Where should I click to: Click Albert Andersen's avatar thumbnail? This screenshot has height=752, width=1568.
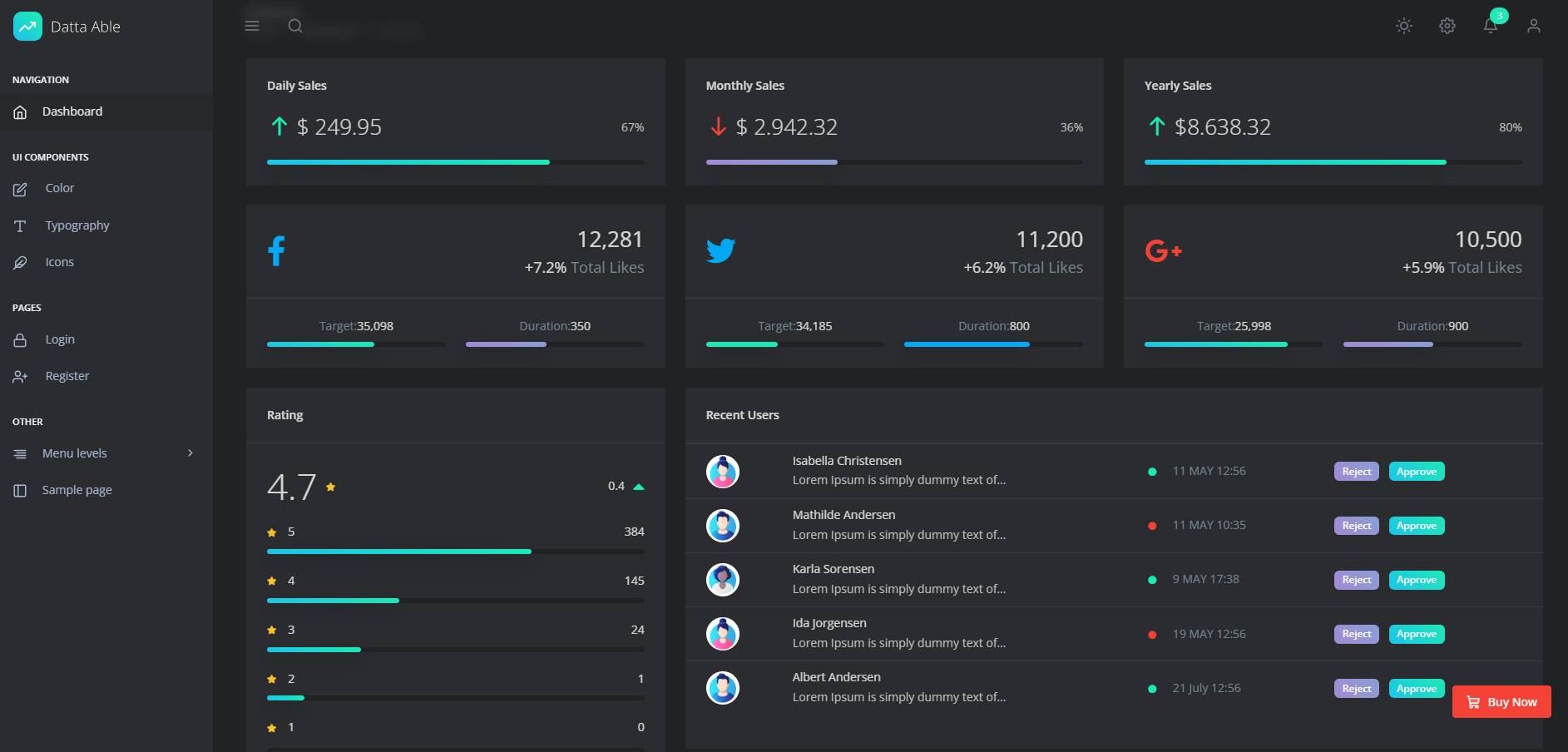tap(723, 689)
